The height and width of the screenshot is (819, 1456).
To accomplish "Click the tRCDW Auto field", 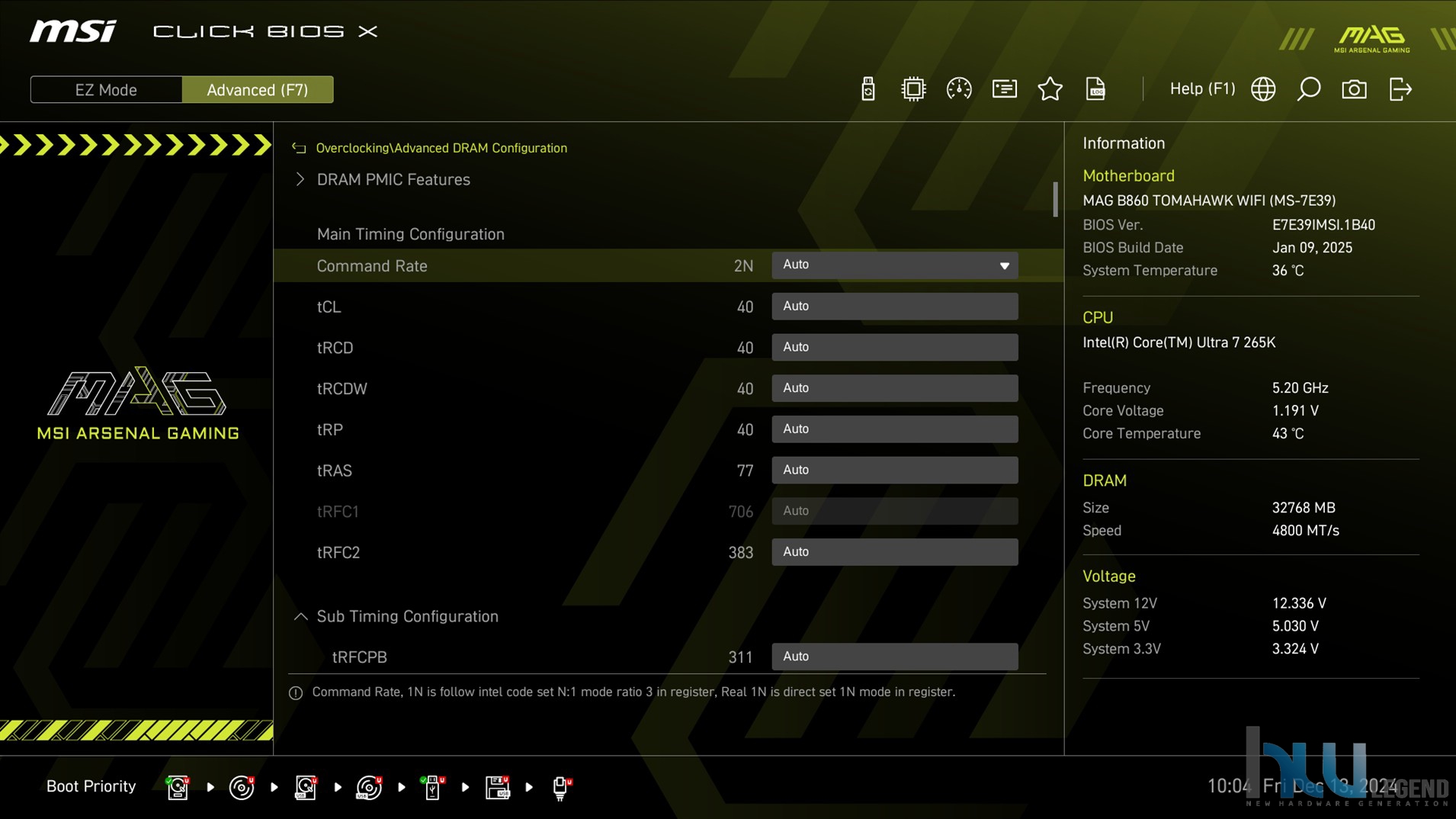I will point(894,388).
